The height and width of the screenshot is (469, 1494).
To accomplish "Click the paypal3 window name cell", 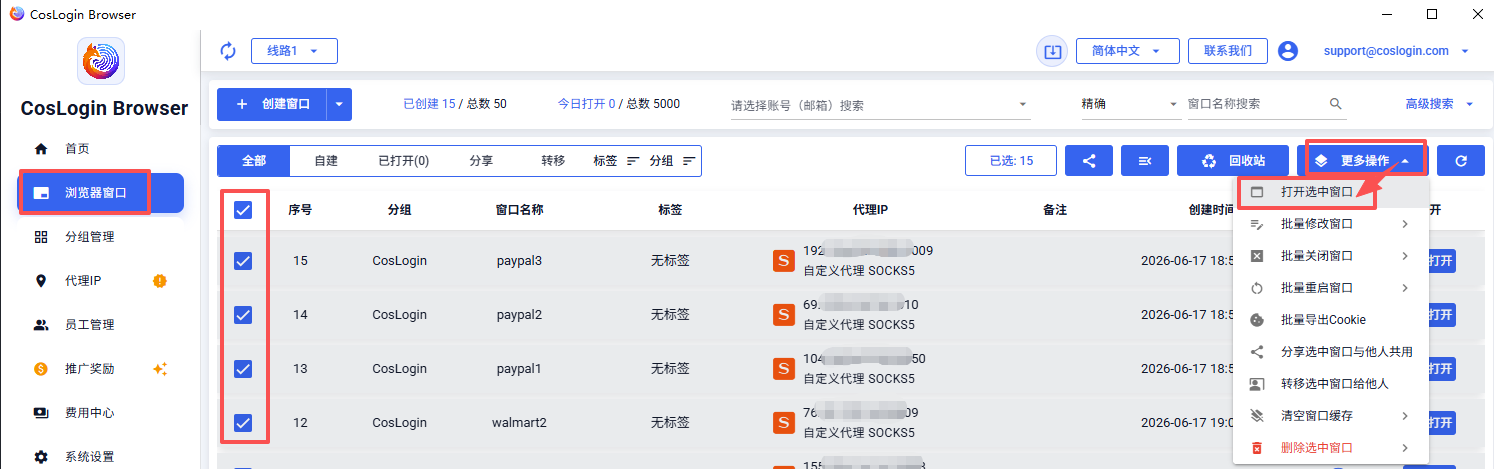I will 519,261.
